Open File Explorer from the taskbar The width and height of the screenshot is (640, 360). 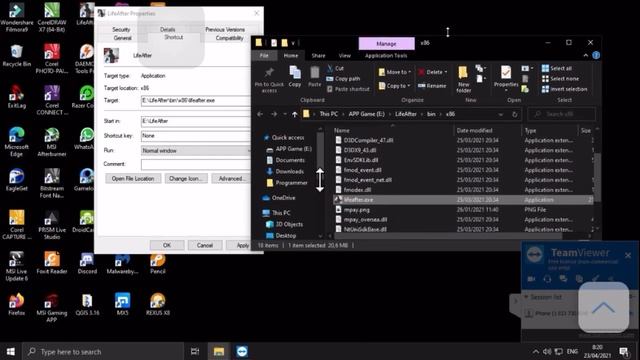[x=219, y=351]
